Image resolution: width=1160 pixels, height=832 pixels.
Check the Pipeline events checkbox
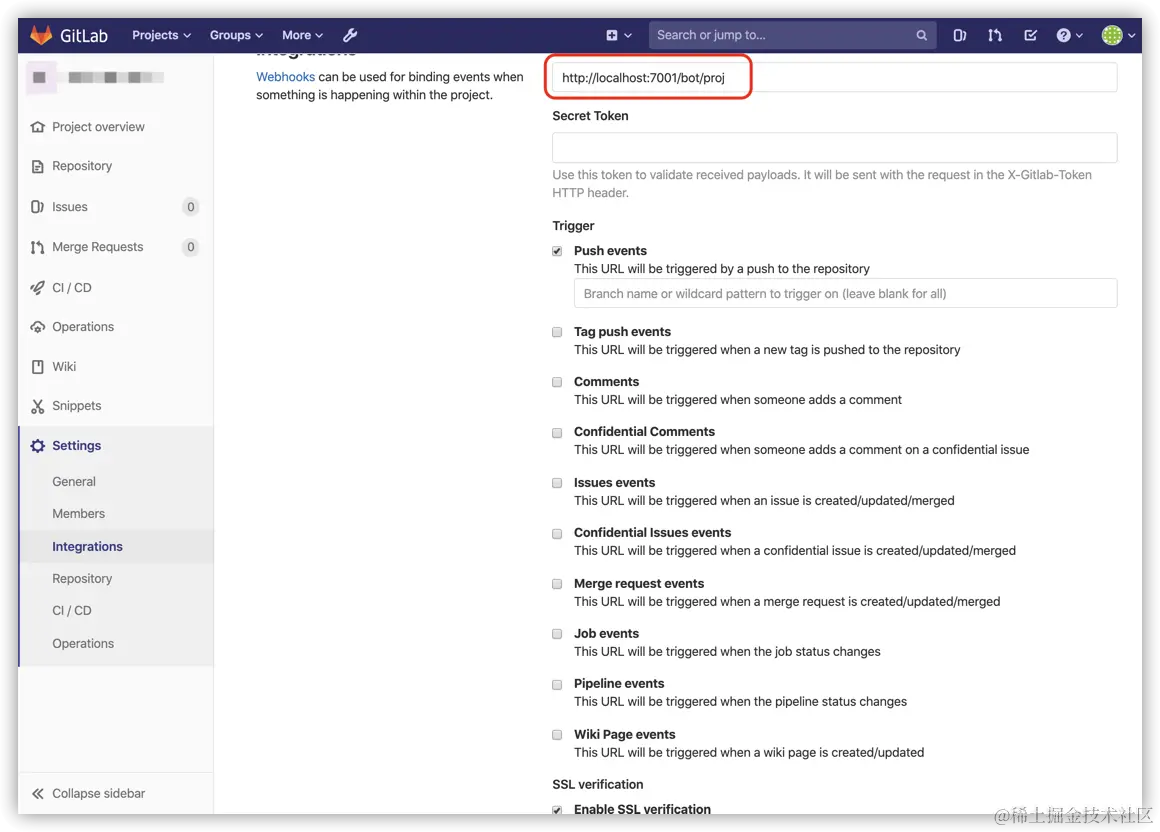tap(557, 685)
